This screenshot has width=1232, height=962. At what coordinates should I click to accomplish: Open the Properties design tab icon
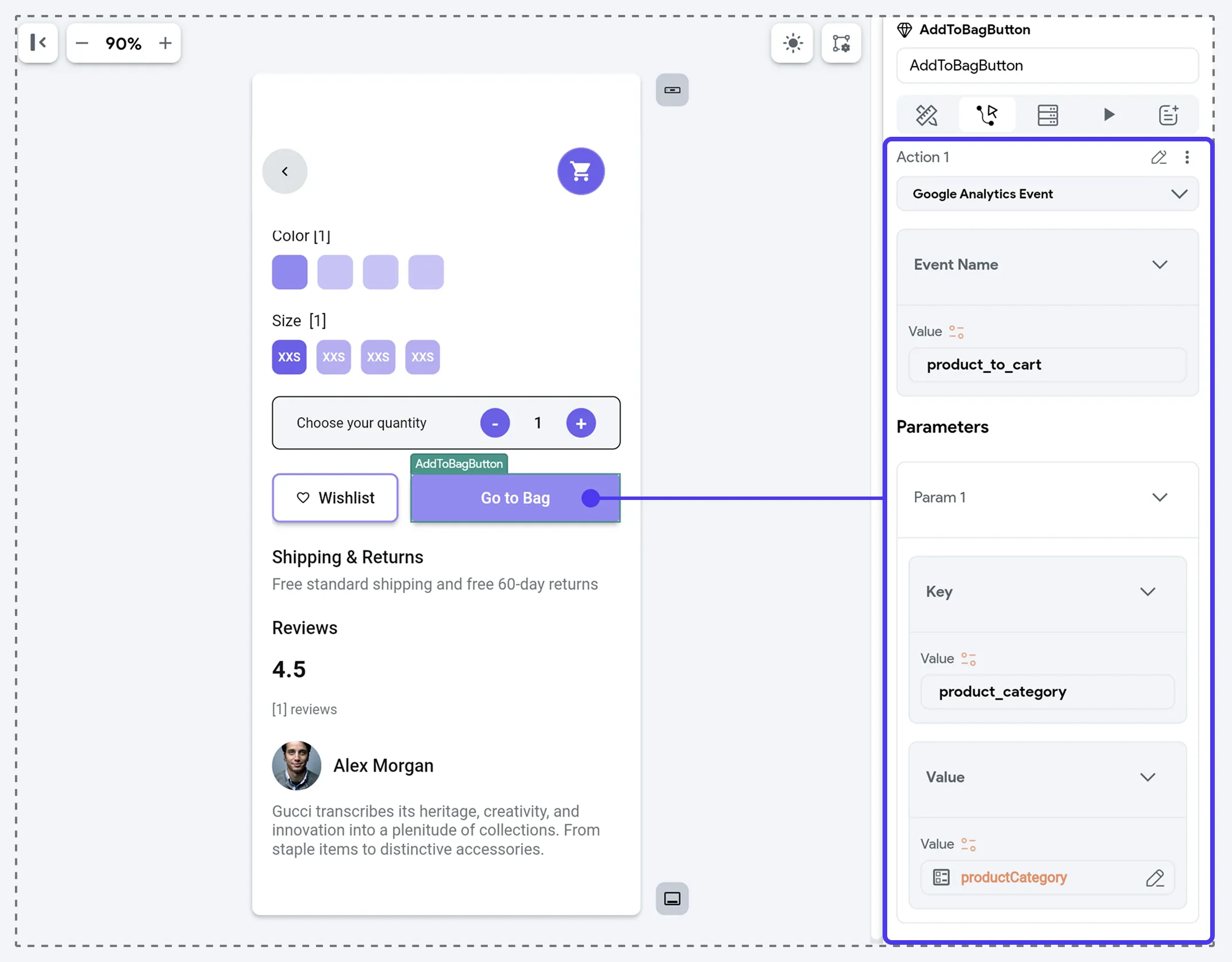927,115
